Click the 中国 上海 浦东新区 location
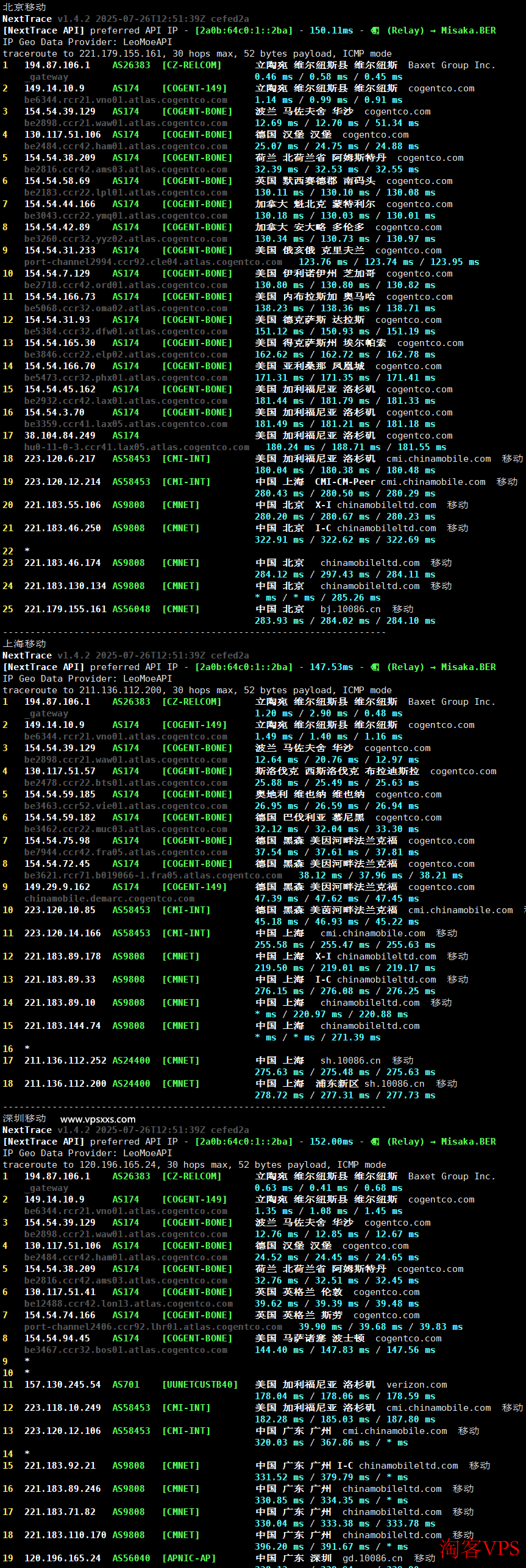 click(307, 1084)
